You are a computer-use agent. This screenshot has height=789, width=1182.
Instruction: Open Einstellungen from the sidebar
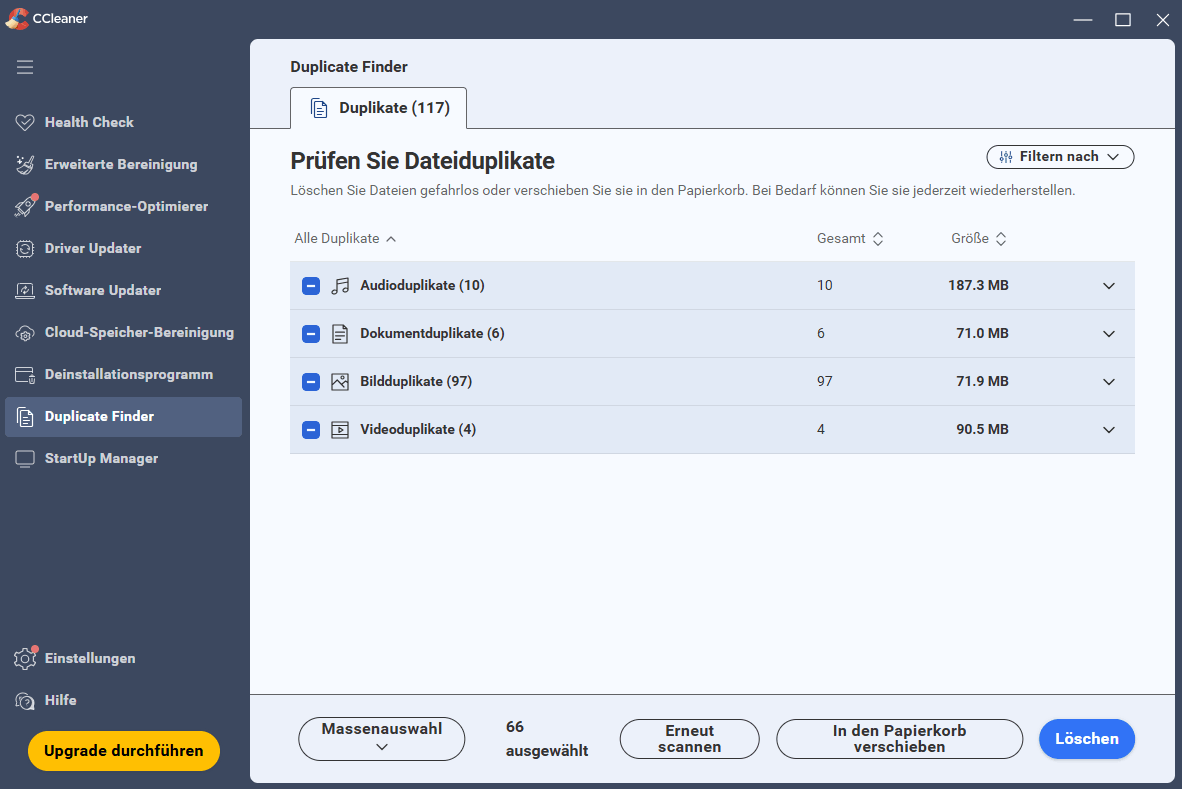click(124, 658)
